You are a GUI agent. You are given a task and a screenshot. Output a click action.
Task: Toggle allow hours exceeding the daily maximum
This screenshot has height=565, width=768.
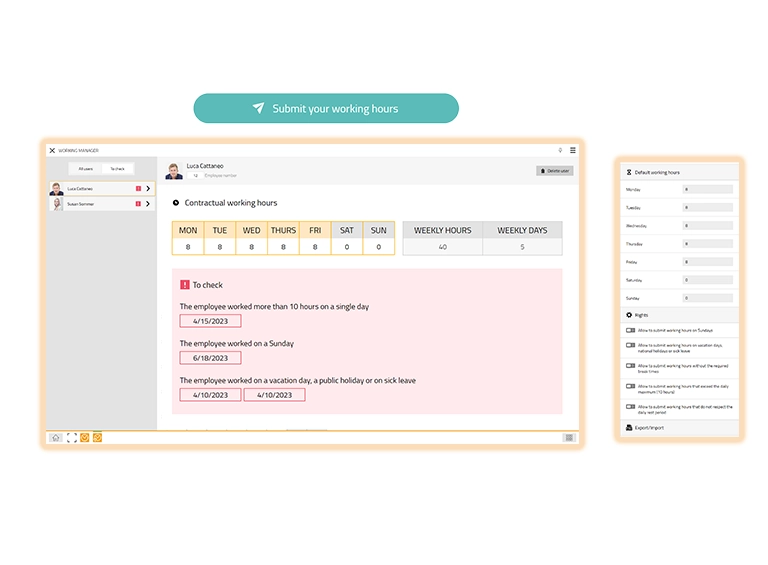[630, 386]
